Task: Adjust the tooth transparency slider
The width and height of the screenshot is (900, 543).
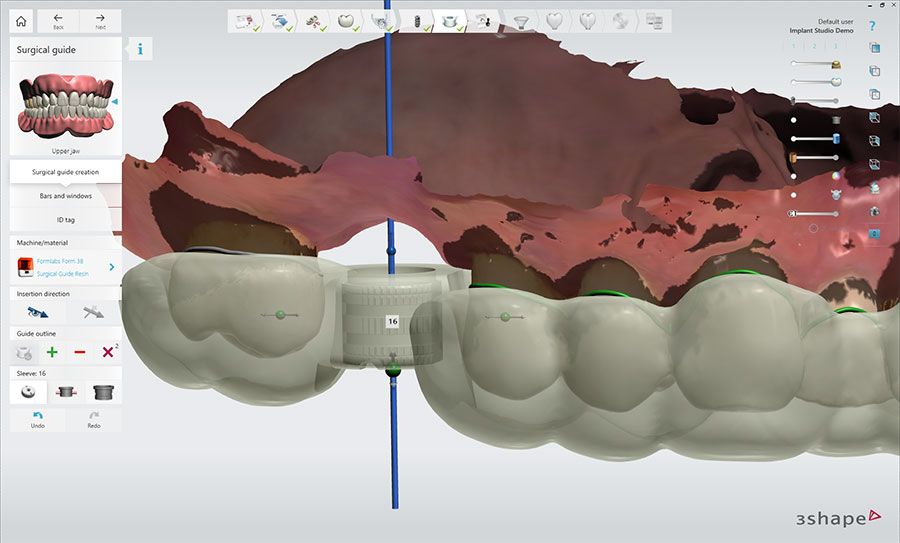Action: [x=815, y=82]
